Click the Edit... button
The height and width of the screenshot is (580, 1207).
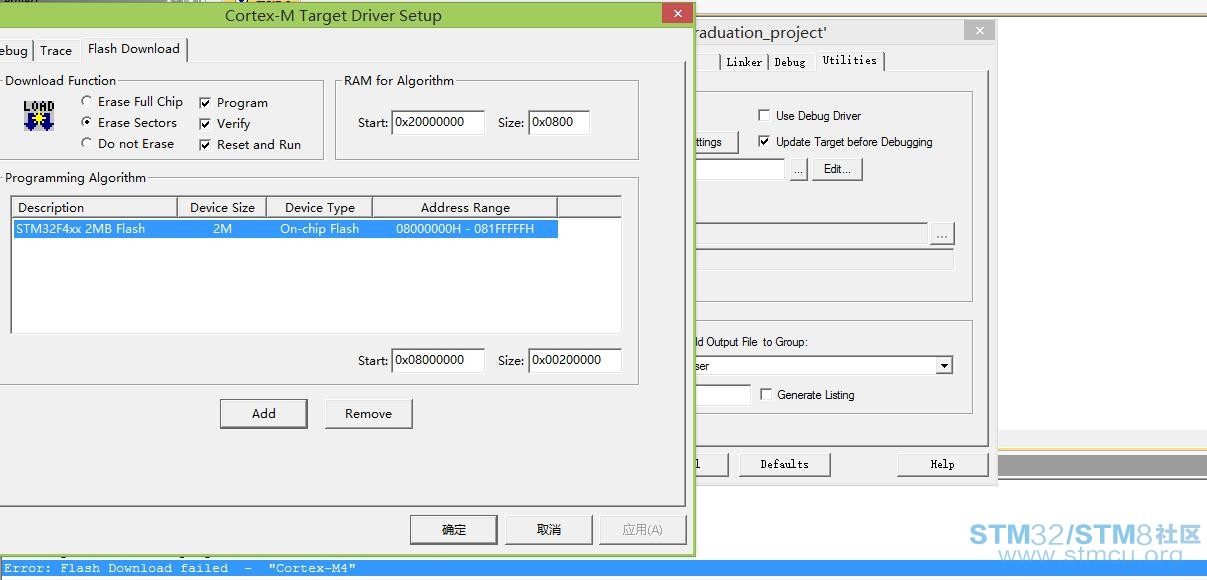pos(837,170)
